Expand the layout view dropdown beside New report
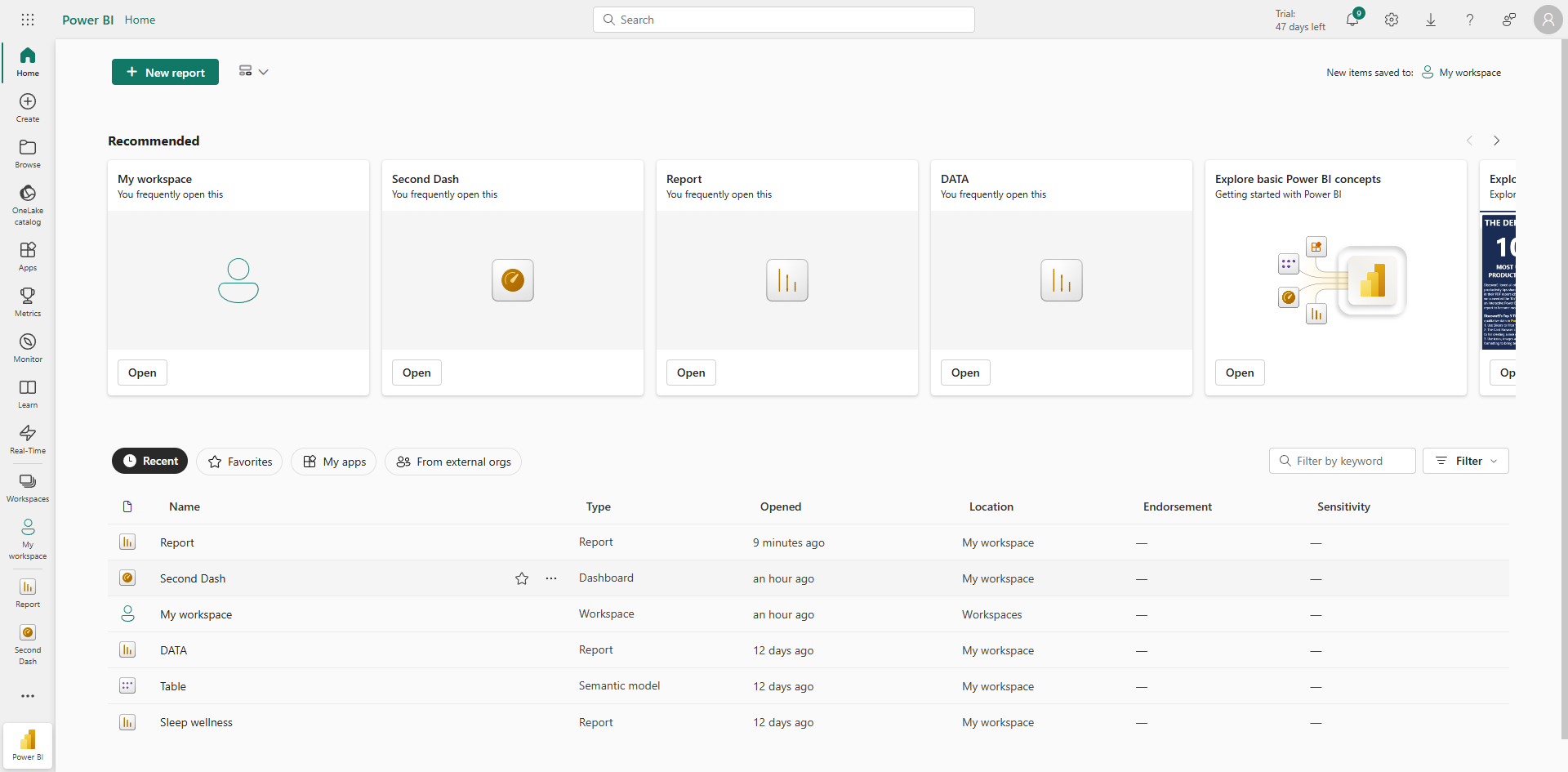The width and height of the screenshot is (1568, 772). pos(253,72)
